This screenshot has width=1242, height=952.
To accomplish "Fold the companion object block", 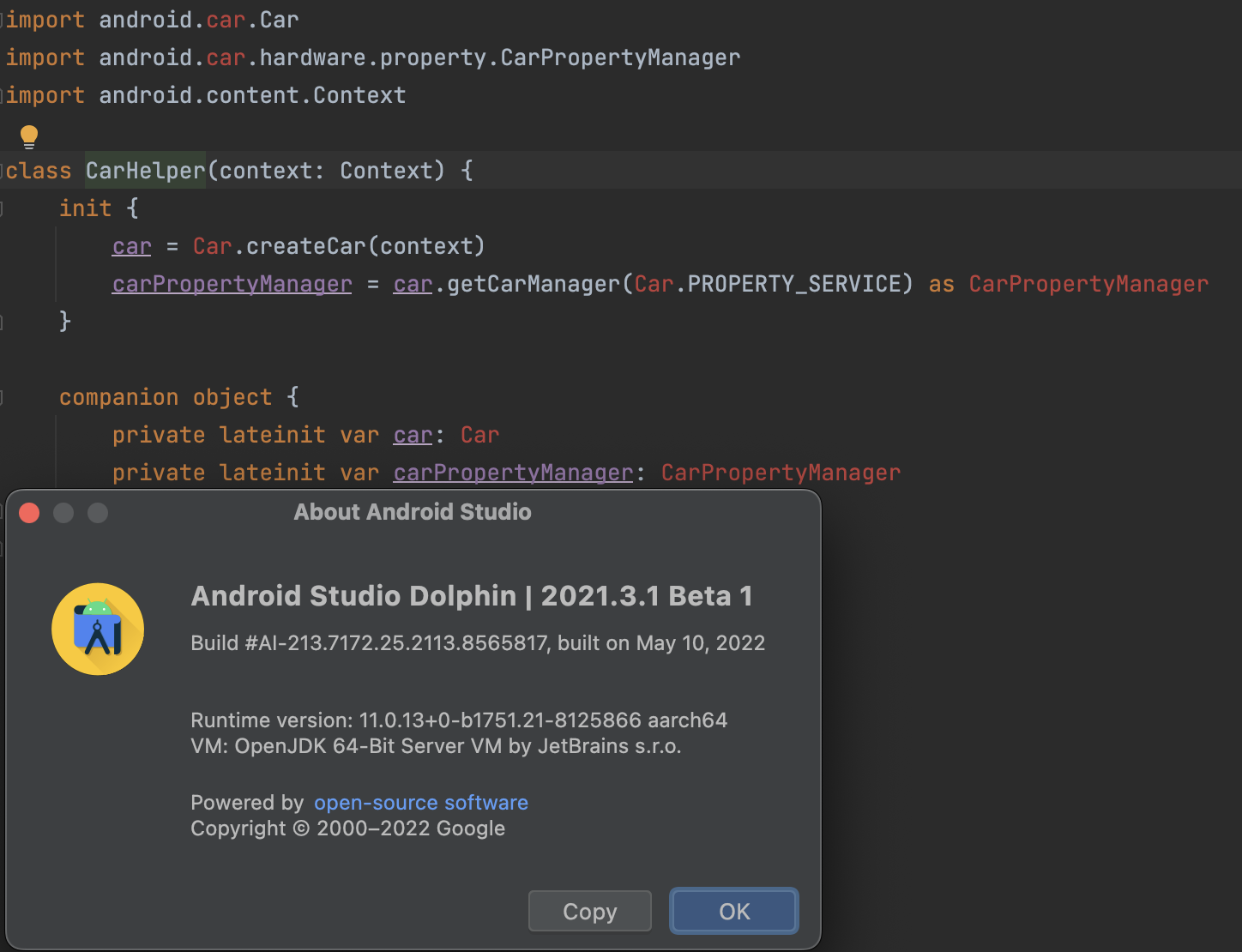I will pos(3,397).
